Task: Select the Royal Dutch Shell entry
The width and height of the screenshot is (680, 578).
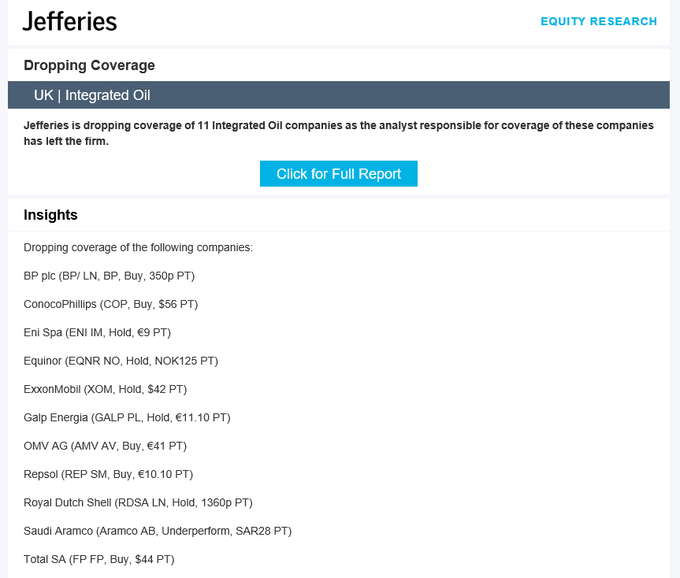Action: click(x=138, y=503)
